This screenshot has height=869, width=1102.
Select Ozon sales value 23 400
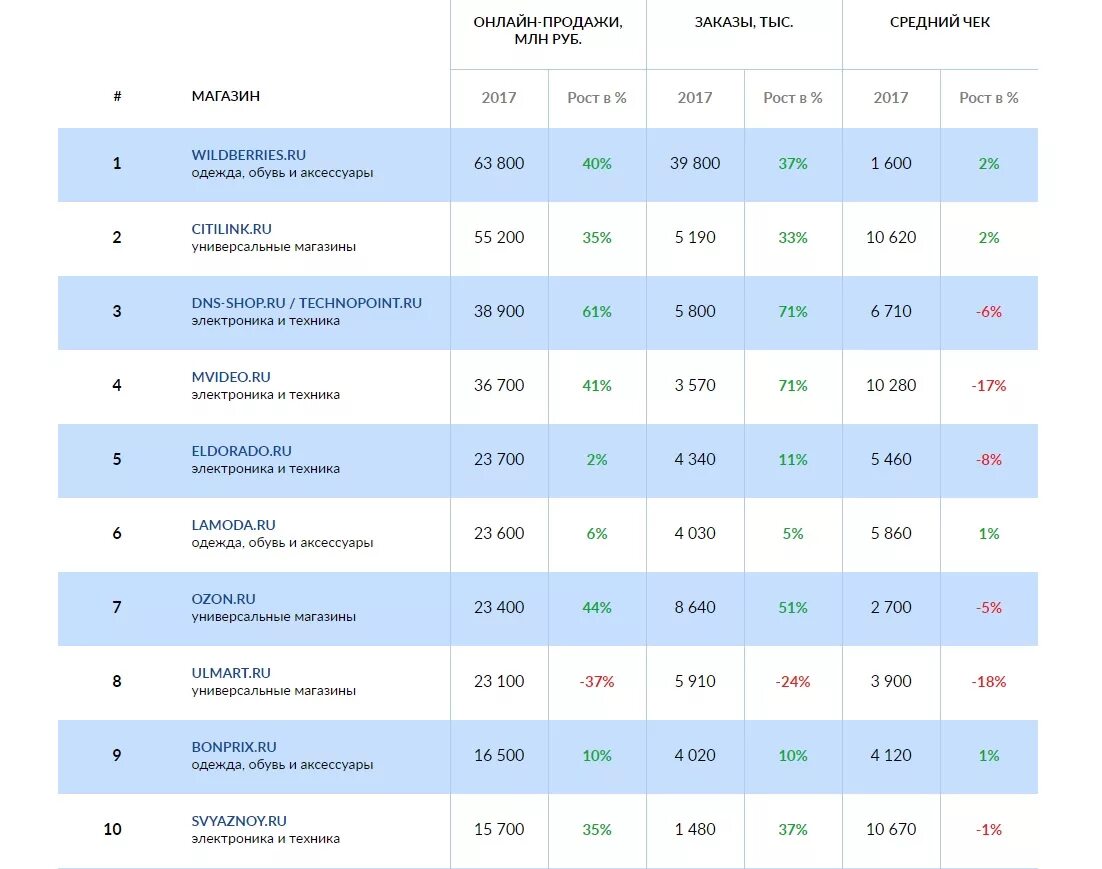click(x=499, y=607)
